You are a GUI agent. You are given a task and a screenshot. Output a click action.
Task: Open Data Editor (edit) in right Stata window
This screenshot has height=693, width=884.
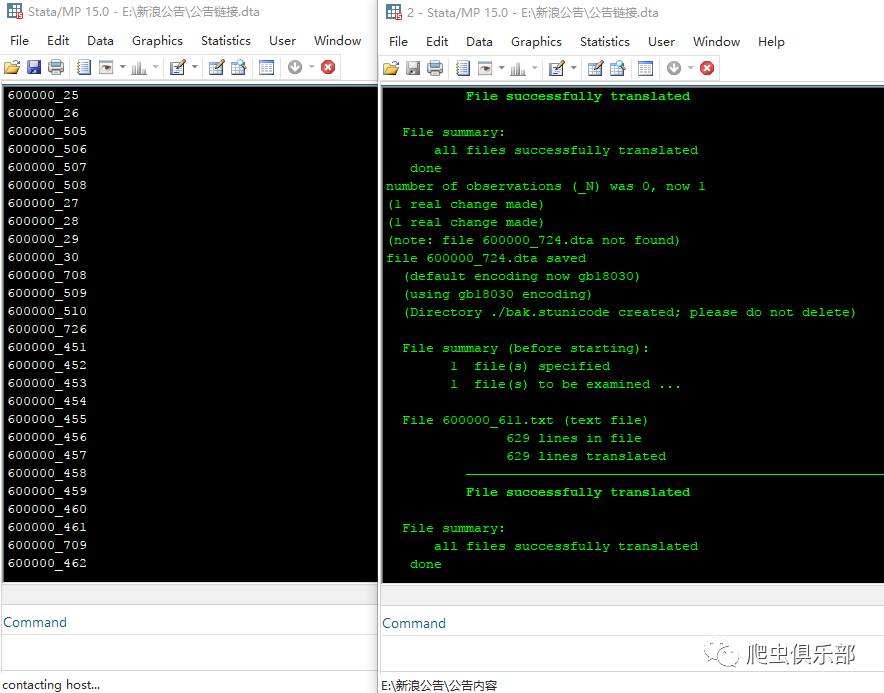click(595, 69)
